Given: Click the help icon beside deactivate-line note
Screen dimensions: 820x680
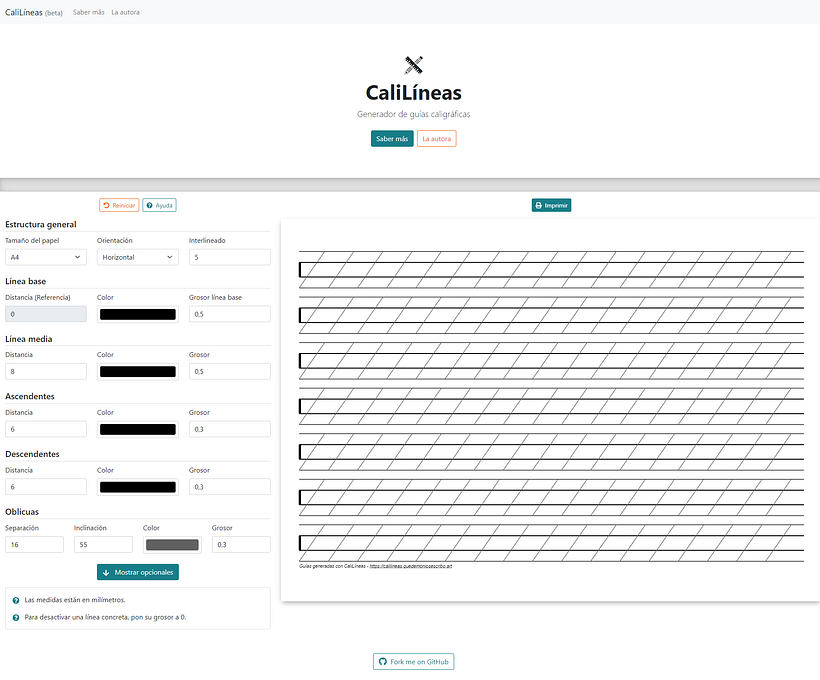Looking at the screenshot, I should pos(16,617).
